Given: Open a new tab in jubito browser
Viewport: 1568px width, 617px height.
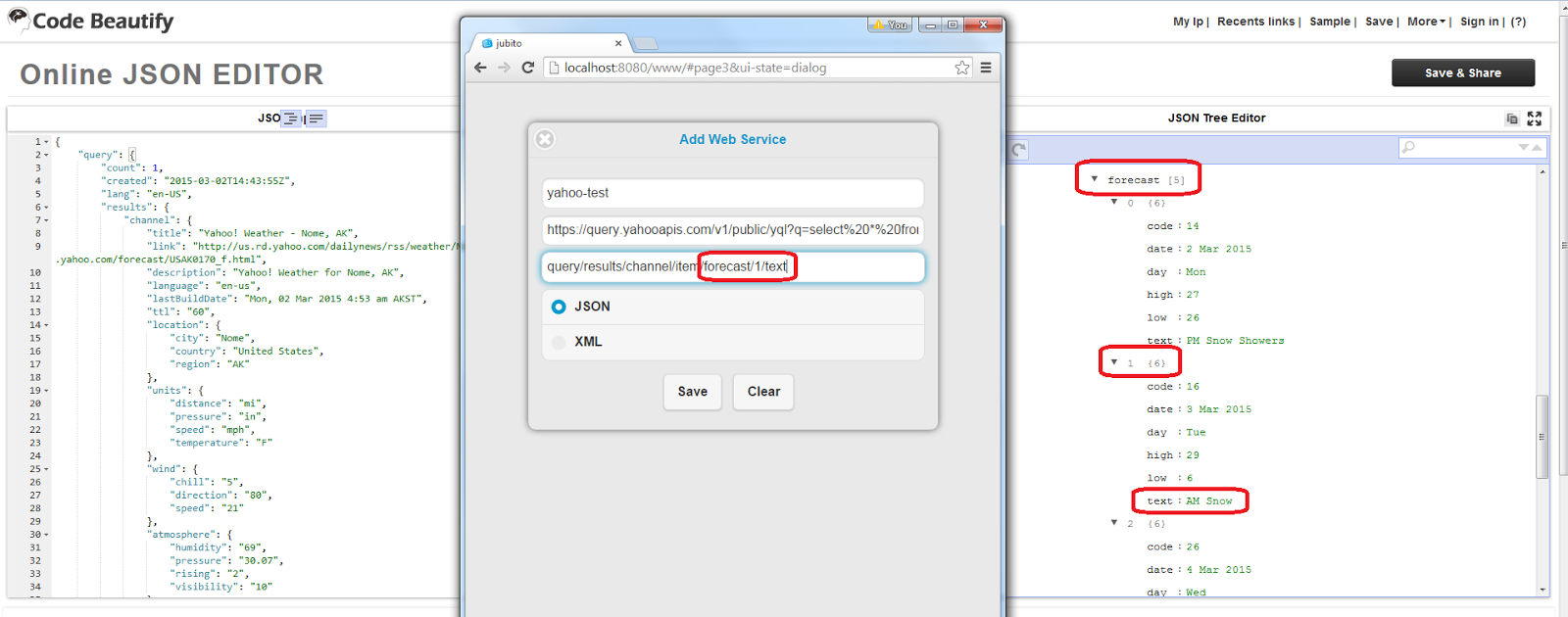Looking at the screenshot, I should click(x=646, y=43).
